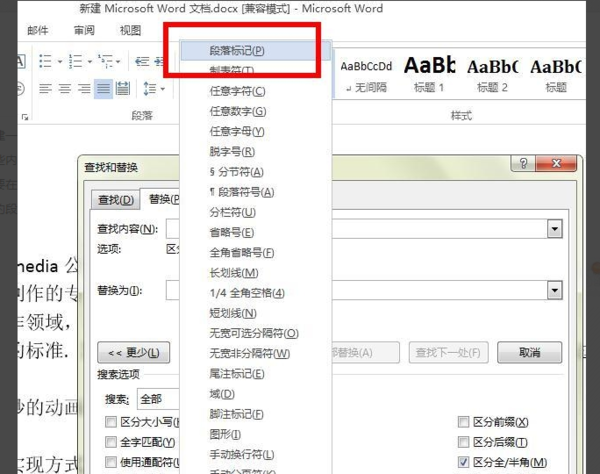Screen dimensions: 600x474
Task: Open the 视图 ribbon tab
Action: coord(130,30)
